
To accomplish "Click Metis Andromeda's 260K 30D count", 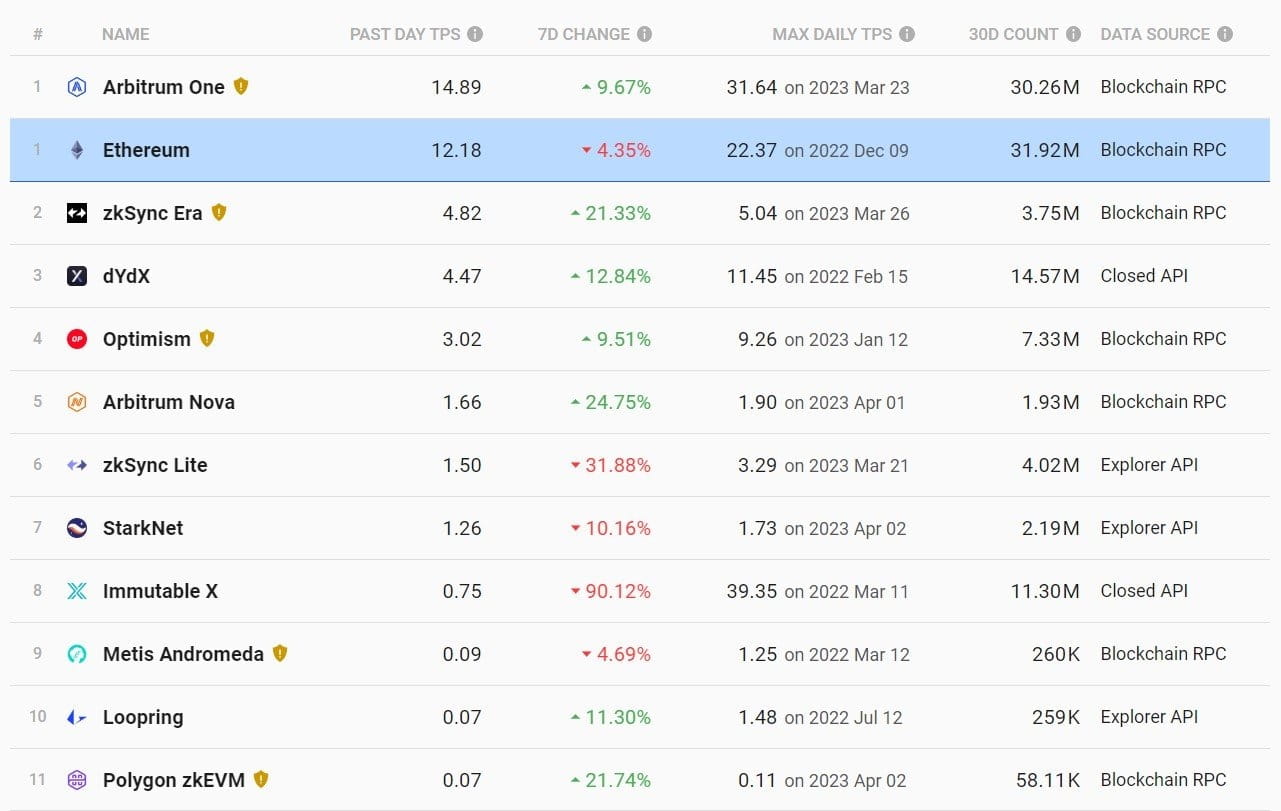I will (x=1056, y=654).
